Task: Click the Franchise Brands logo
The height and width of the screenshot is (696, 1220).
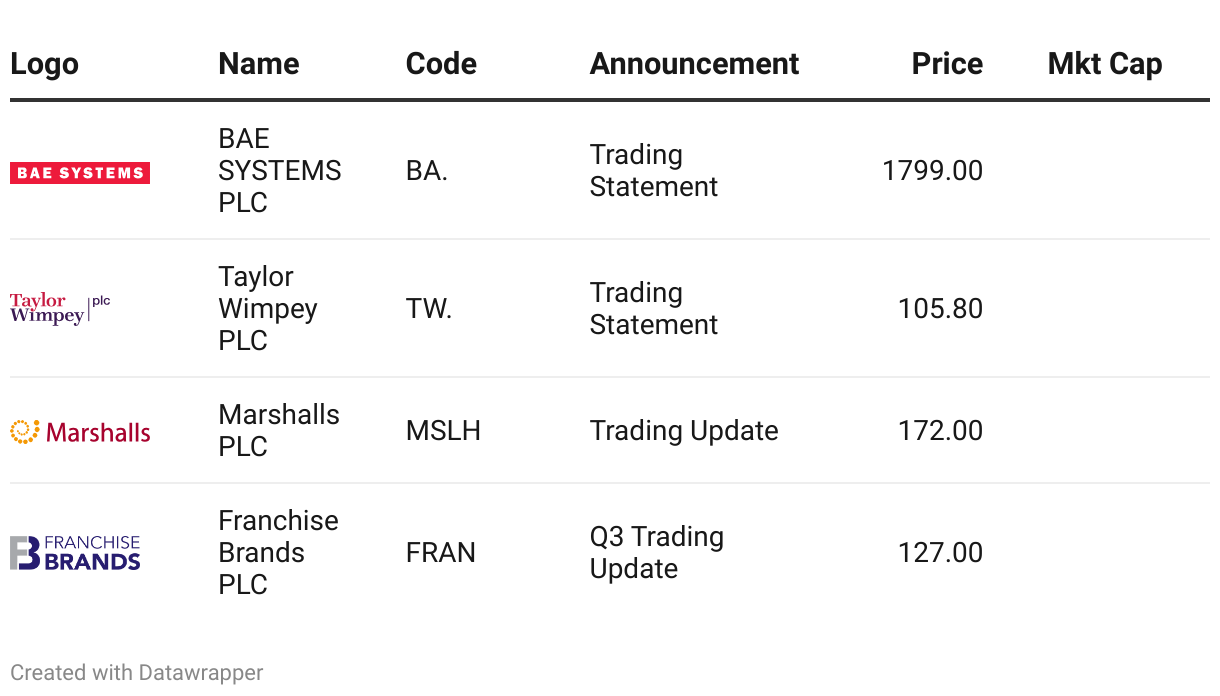Action: [x=75, y=553]
